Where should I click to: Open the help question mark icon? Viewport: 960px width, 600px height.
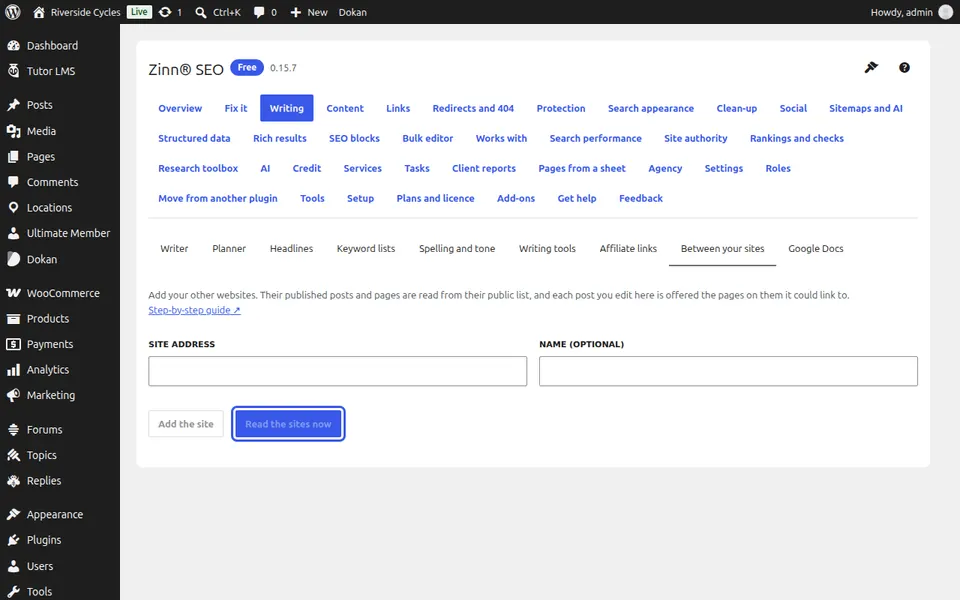pyautogui.click(x=904, y=67)
